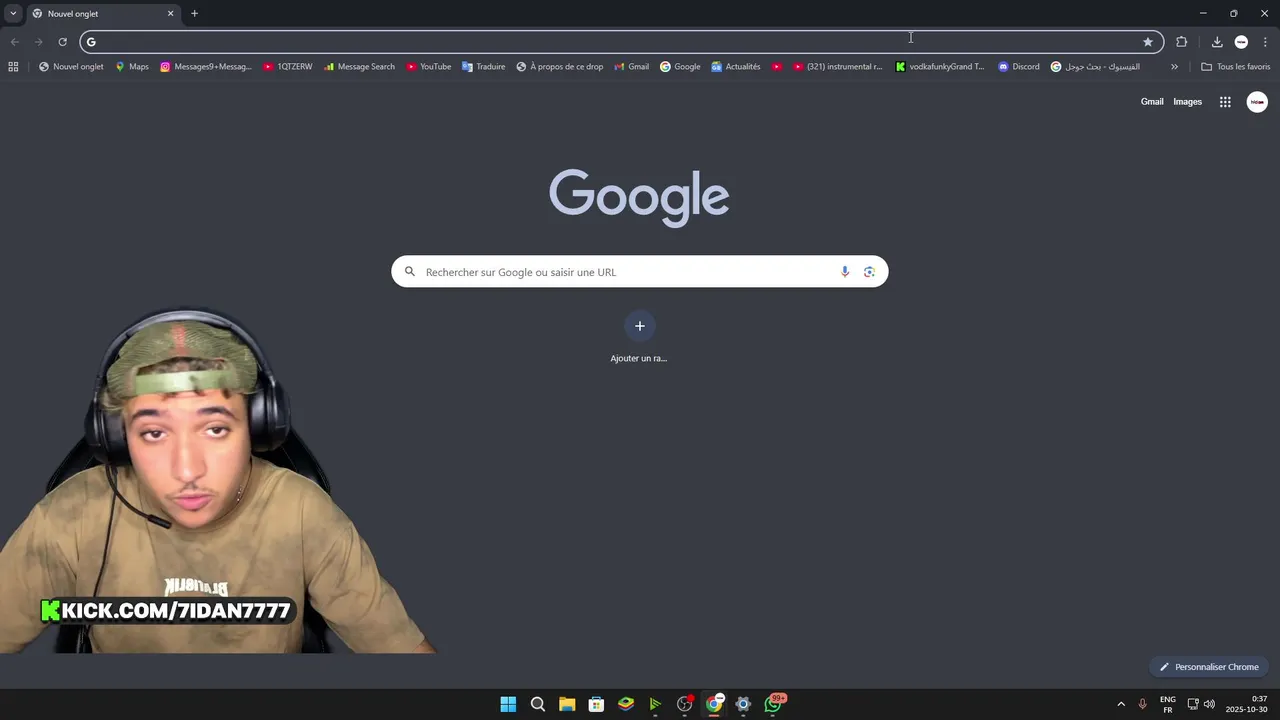Open Settings gear in taskbar

[743, 704]
